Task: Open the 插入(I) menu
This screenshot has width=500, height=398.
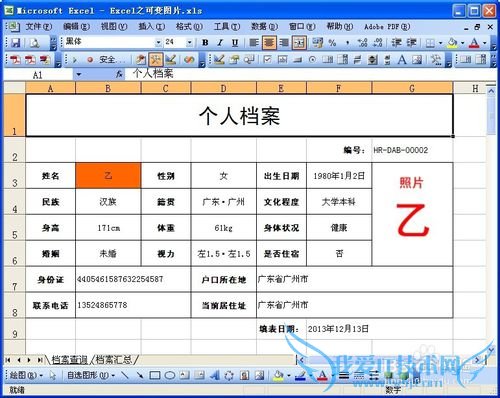Action: [152, 26]
